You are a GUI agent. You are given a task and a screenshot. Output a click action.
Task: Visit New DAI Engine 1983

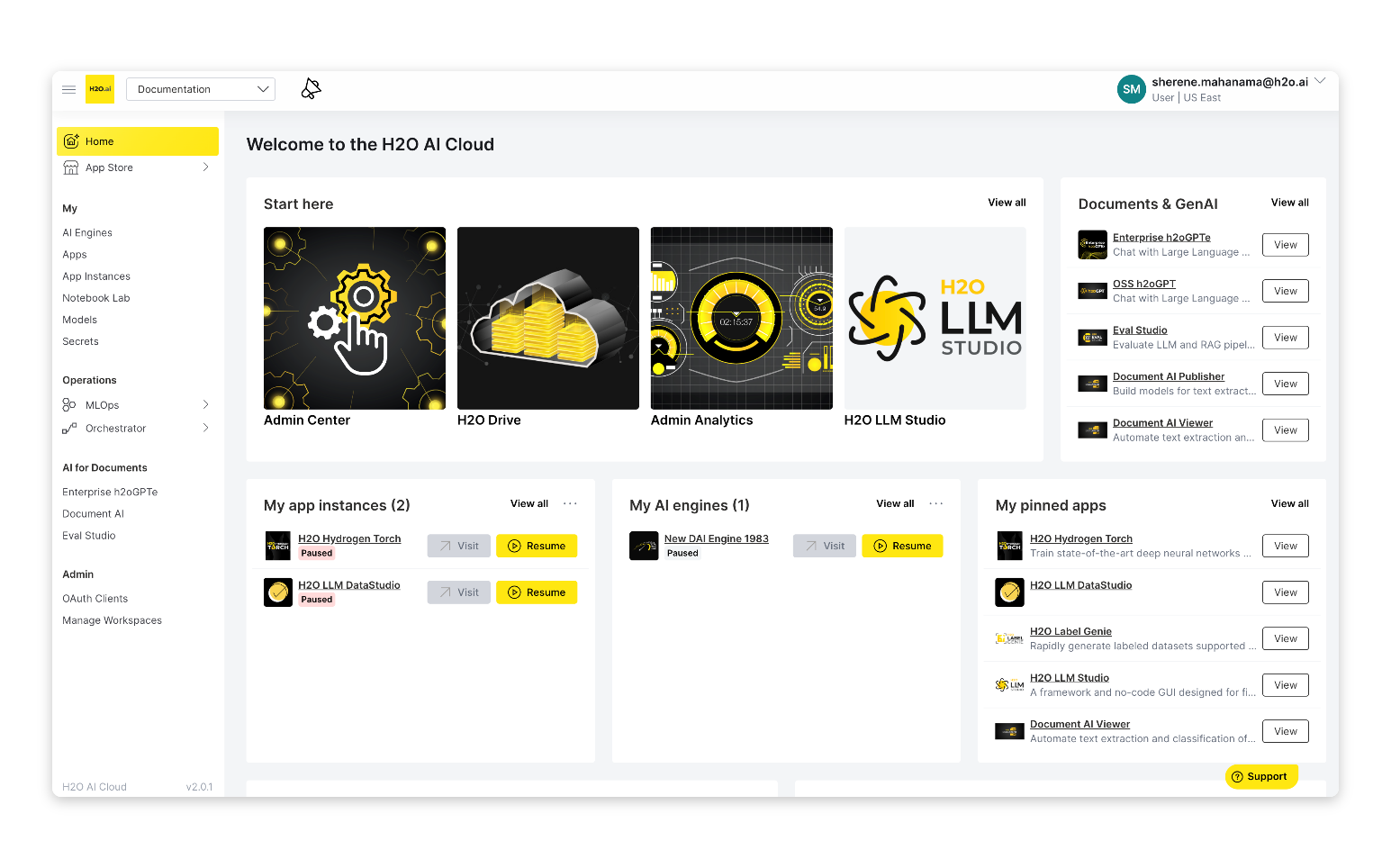tap(825, 546)
